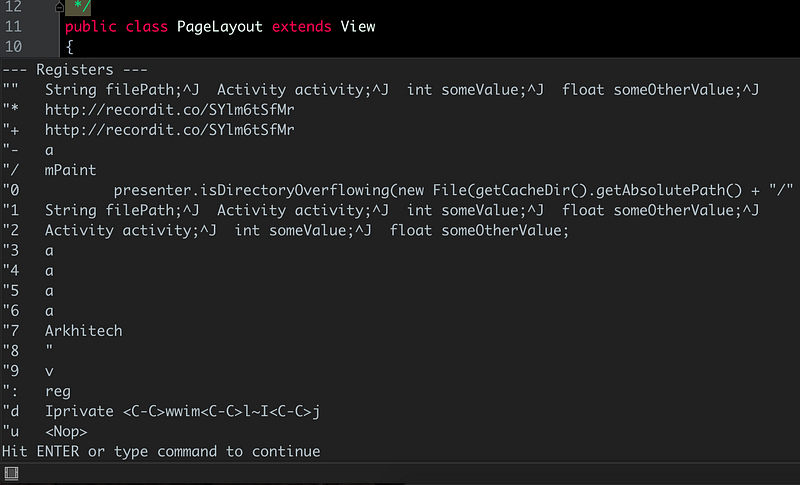This screenshot has height=485, width=800.
Task: Click line number 10 in the gutter
Action: click(13, 47)
